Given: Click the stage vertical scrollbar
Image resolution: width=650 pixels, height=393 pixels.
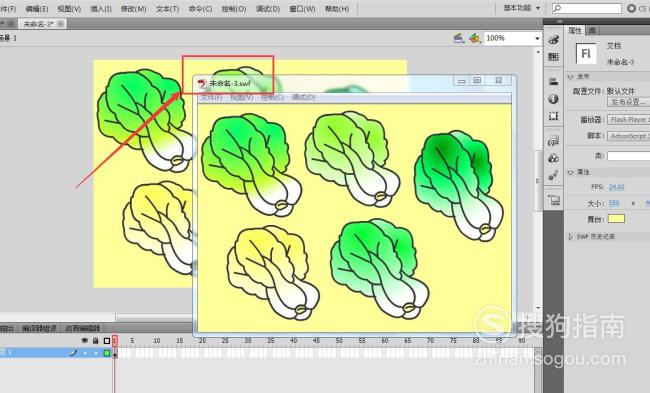Looking at the screenshot, I should click(x=538, y=180).
